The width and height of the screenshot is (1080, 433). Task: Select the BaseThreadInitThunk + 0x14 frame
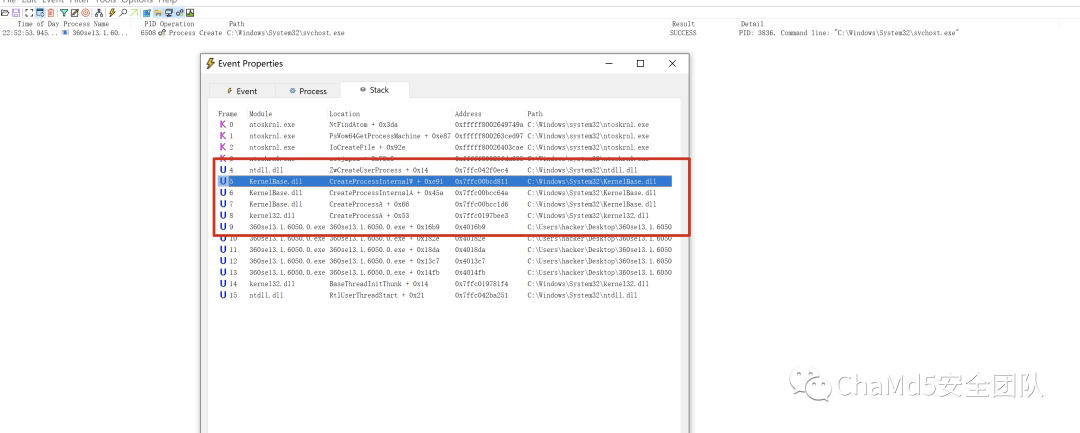[444, 284]
